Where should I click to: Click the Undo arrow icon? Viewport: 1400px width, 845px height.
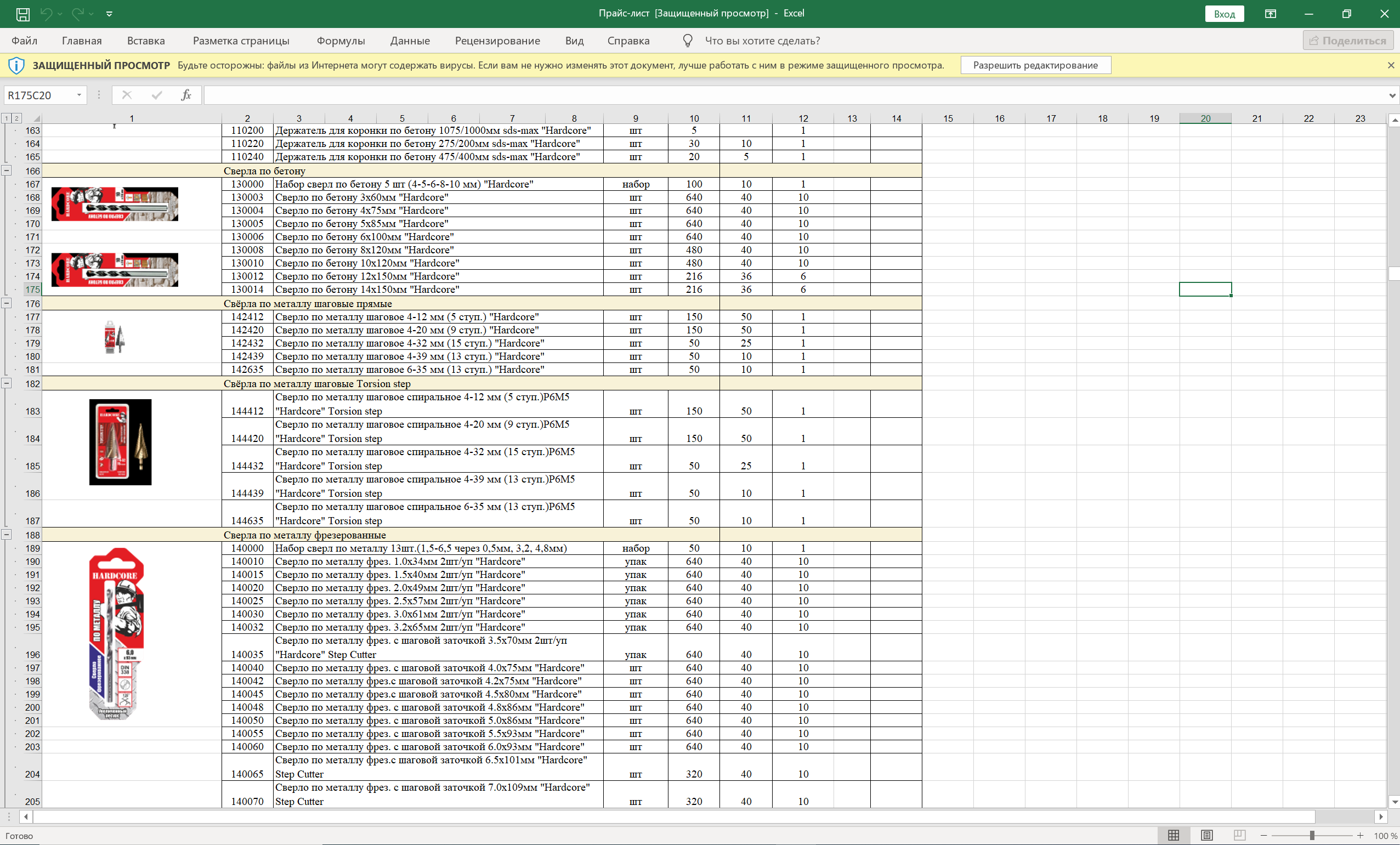click(46, 14)
